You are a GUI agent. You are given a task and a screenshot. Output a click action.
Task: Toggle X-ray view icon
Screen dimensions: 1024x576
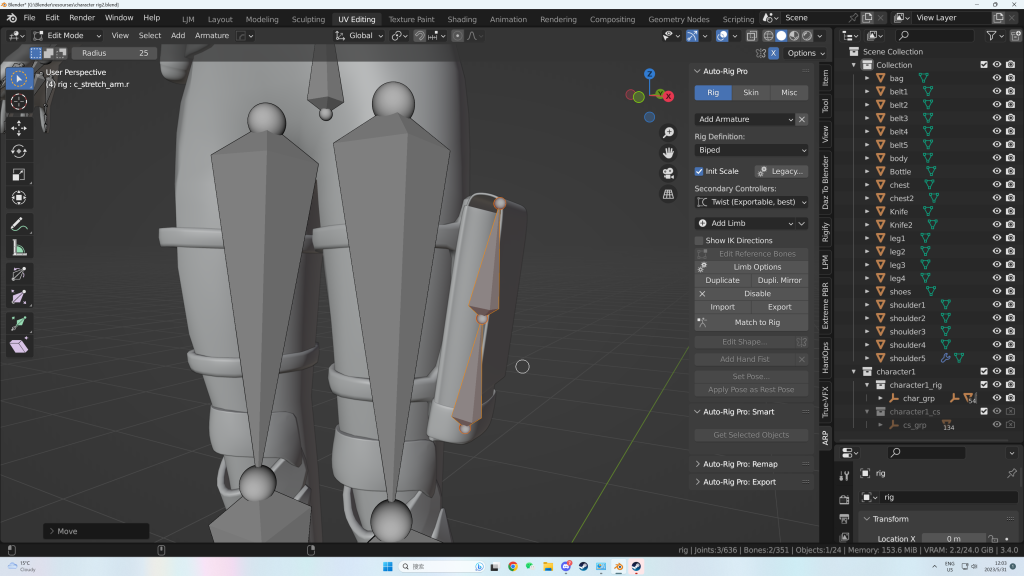point(752,36)
